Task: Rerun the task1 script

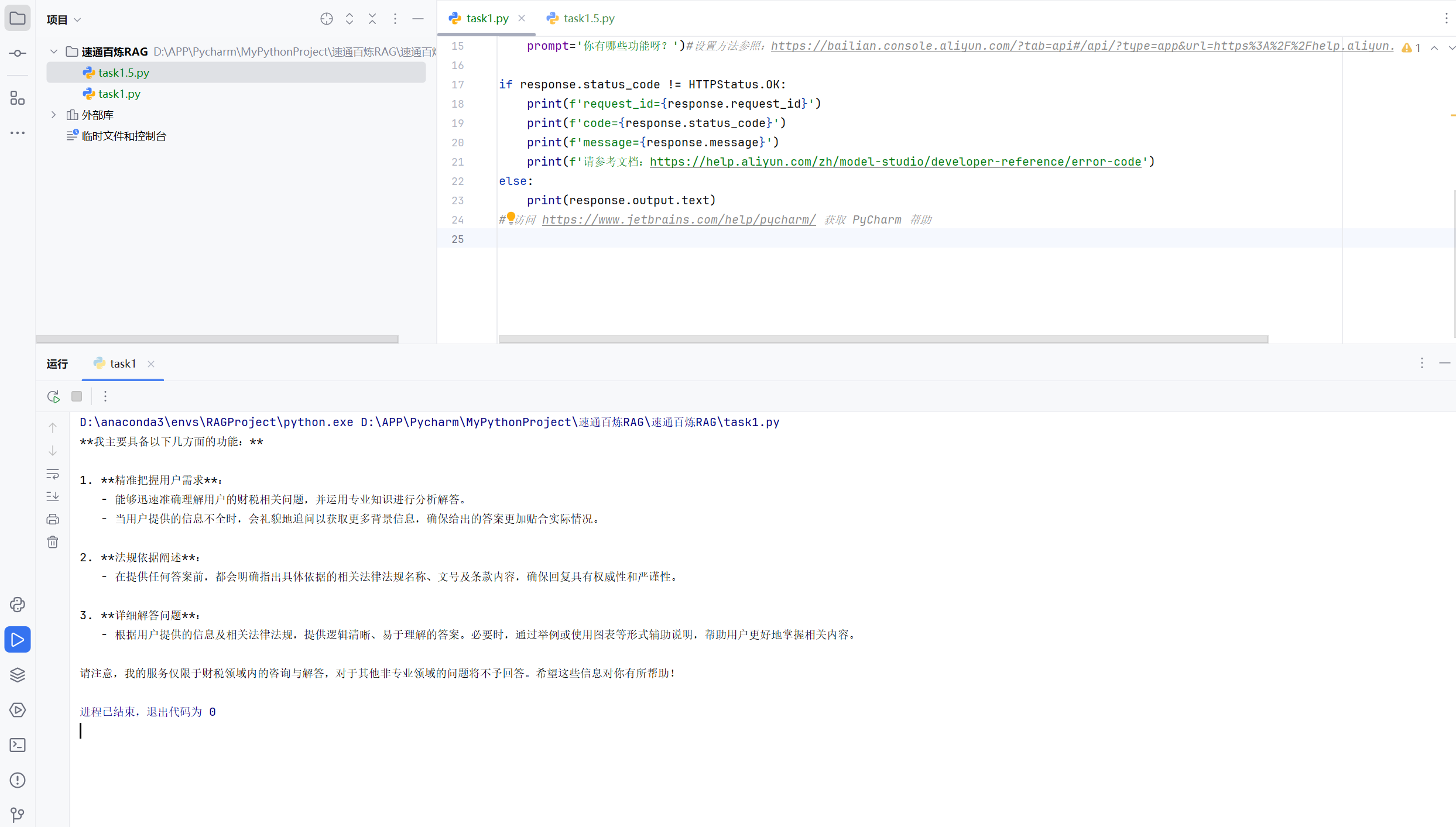Action: coord(53,396)
